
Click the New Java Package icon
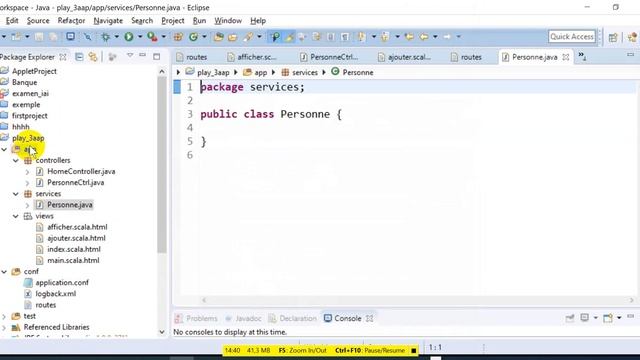[178, 37]
